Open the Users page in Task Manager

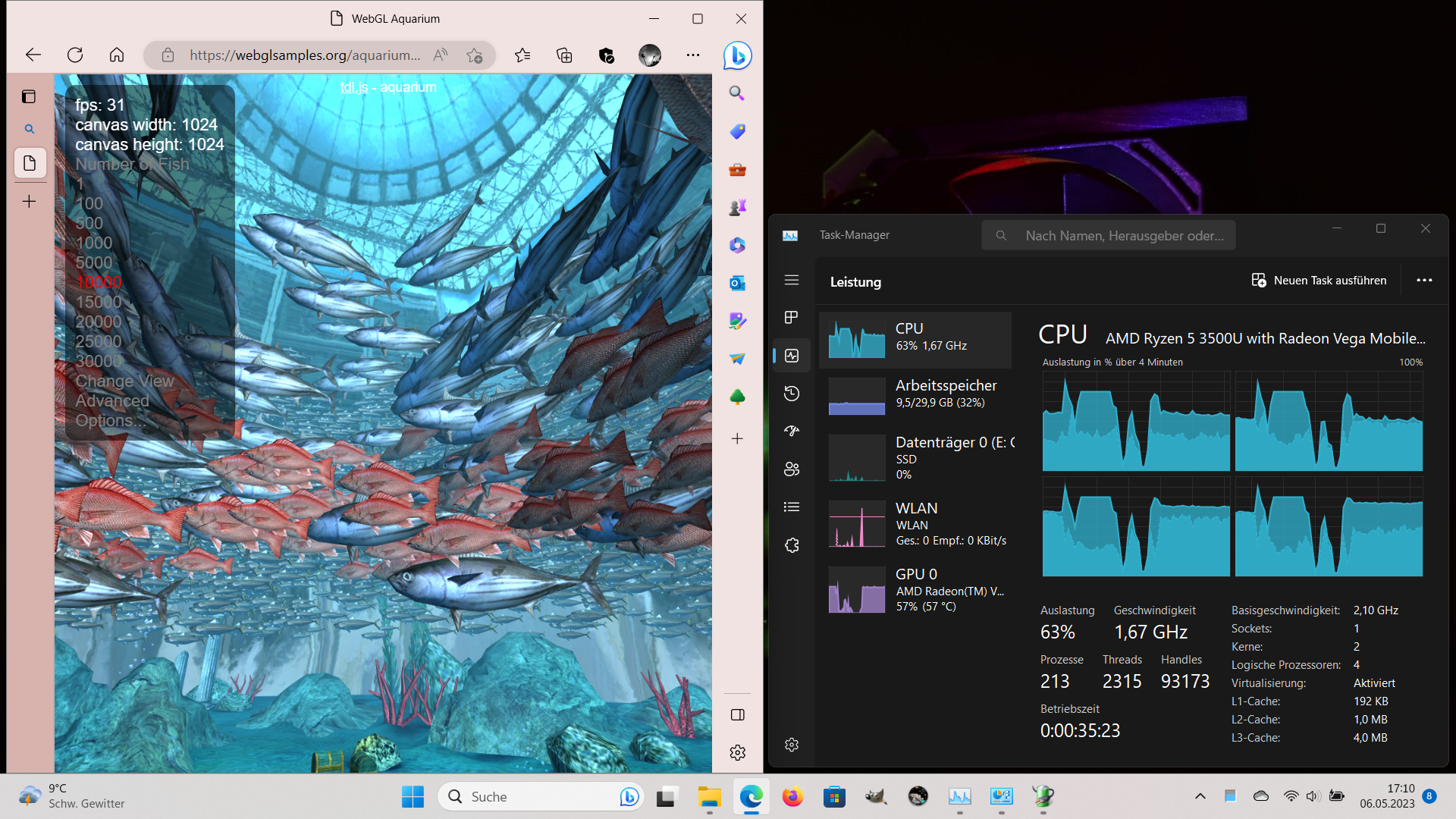pyautogui.click(x=792, y=469)
